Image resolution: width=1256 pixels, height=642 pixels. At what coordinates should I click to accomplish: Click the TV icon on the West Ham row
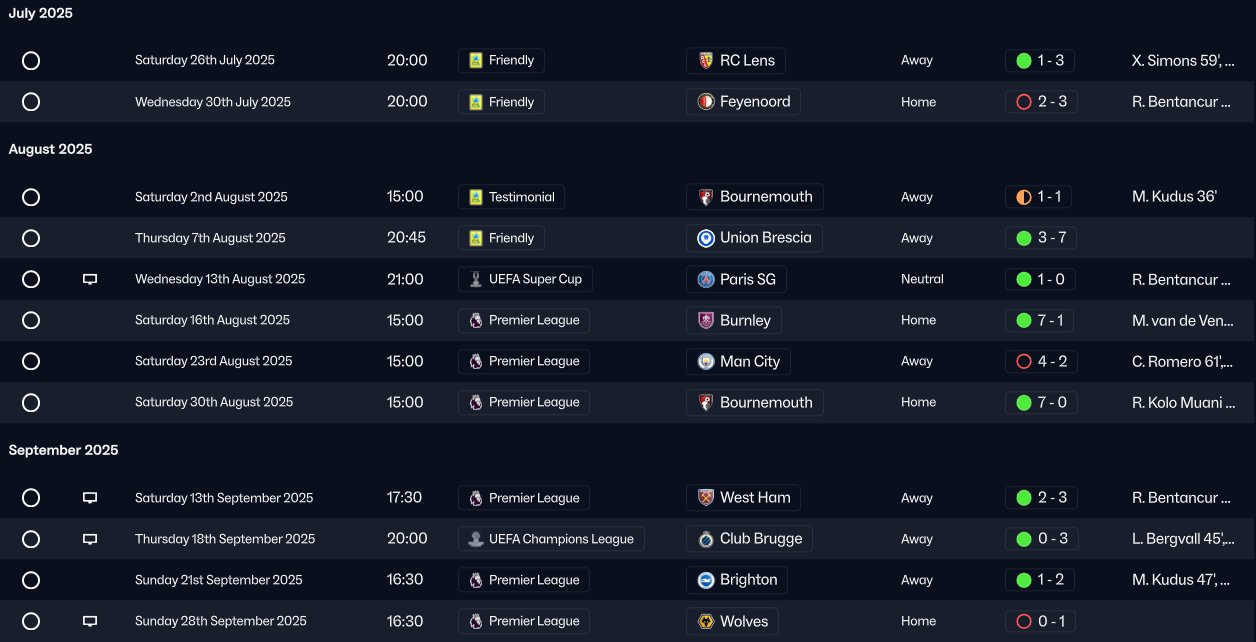pyautogui.click(x=90, y=498)
